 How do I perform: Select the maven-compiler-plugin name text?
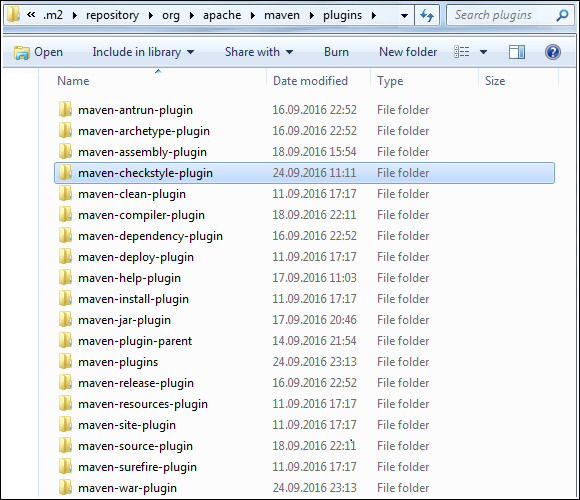coord(141,215)
